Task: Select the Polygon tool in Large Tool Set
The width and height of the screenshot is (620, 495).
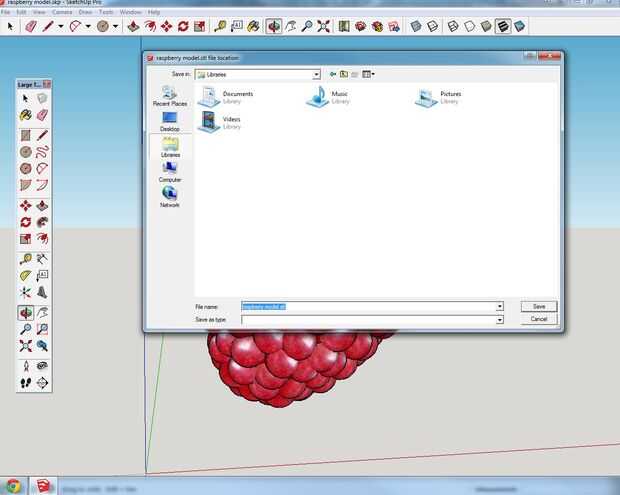Action: [x=26, y=168]
